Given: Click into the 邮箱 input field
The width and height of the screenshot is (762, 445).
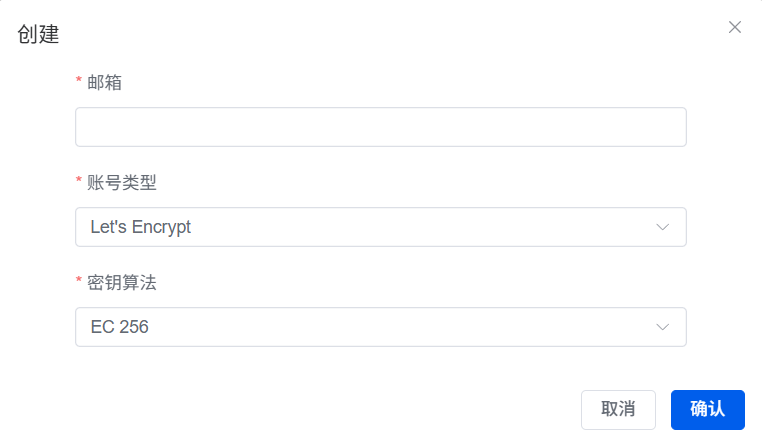Looking at the screenshot, I should 380,127.
